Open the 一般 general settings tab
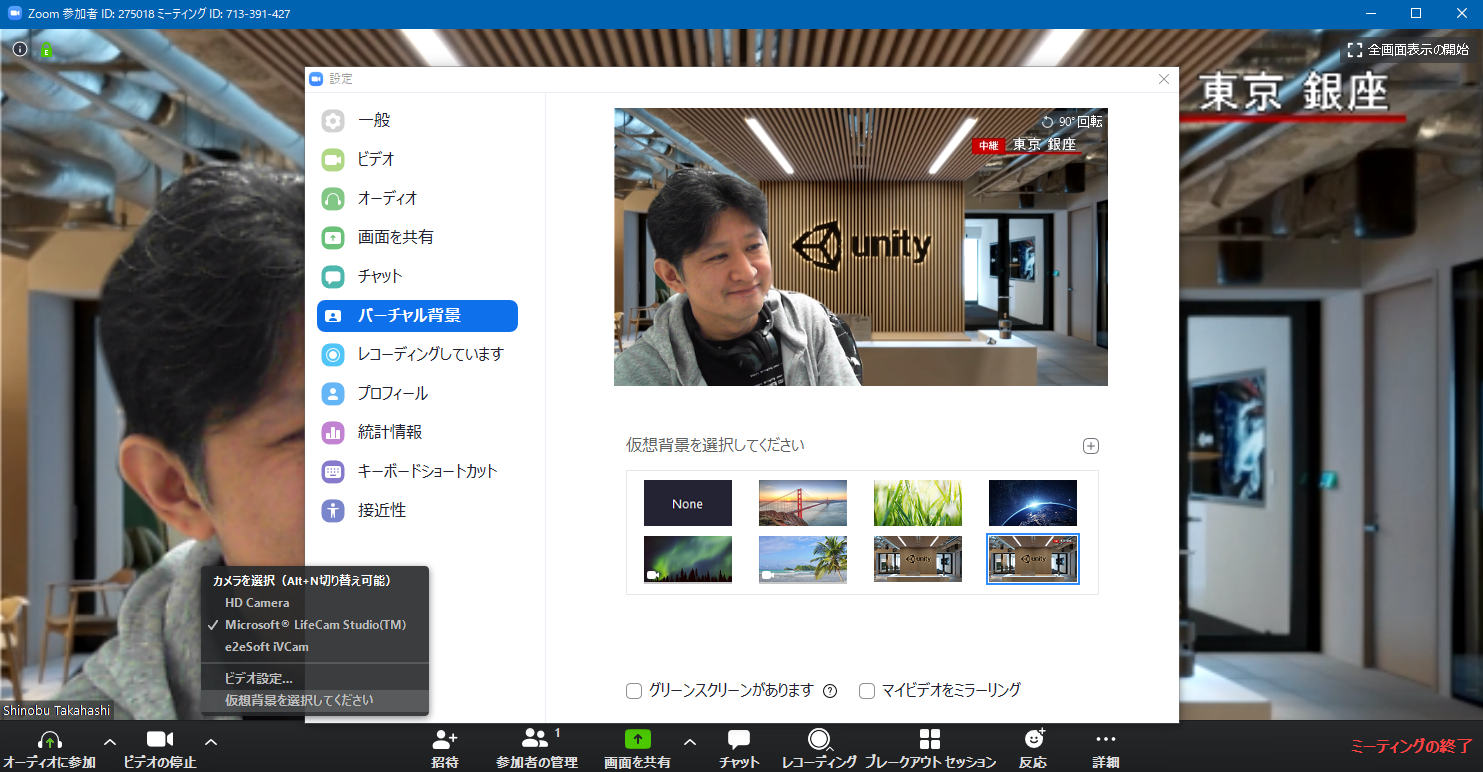Screen dimensions: 1483x772 pos(417,120)
